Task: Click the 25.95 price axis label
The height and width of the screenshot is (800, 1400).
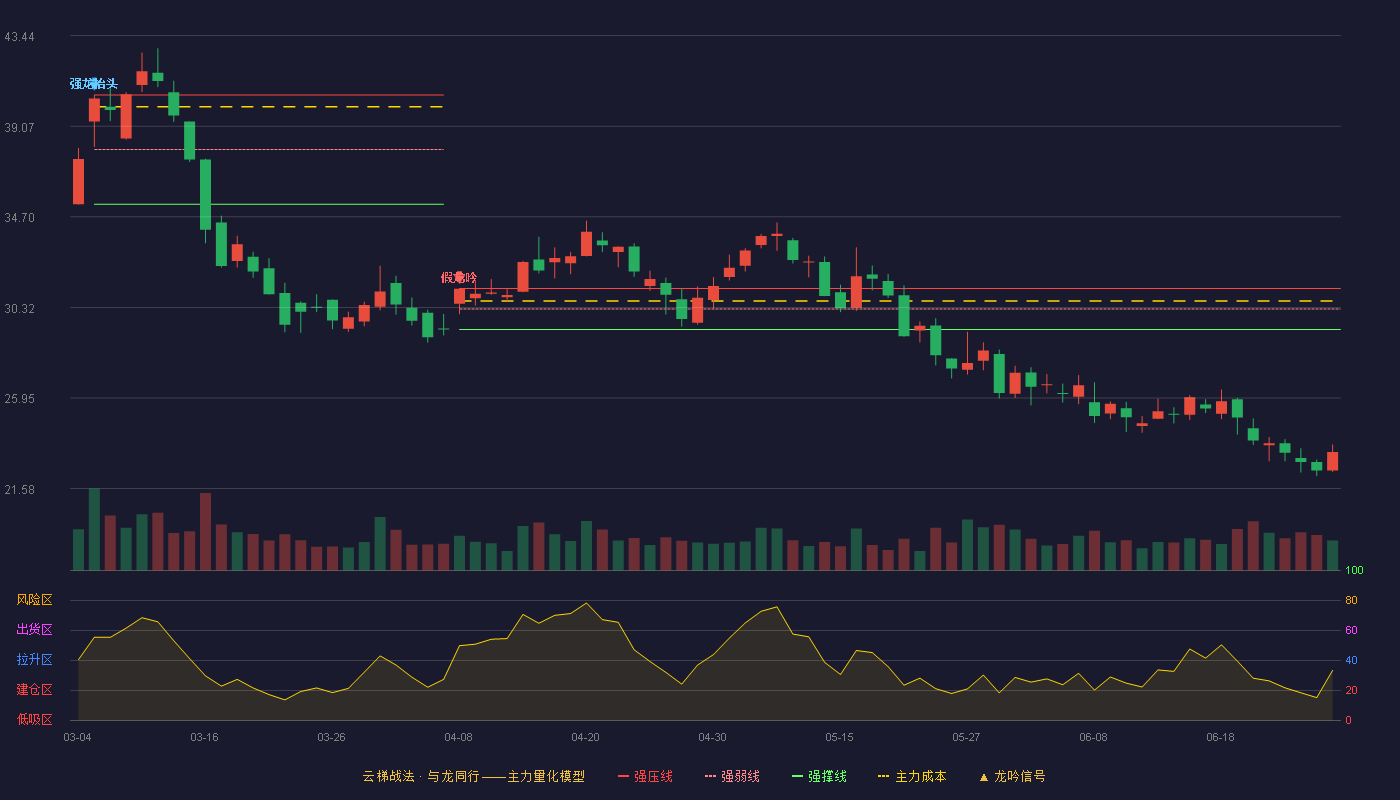Action: (x=19, y=399)
